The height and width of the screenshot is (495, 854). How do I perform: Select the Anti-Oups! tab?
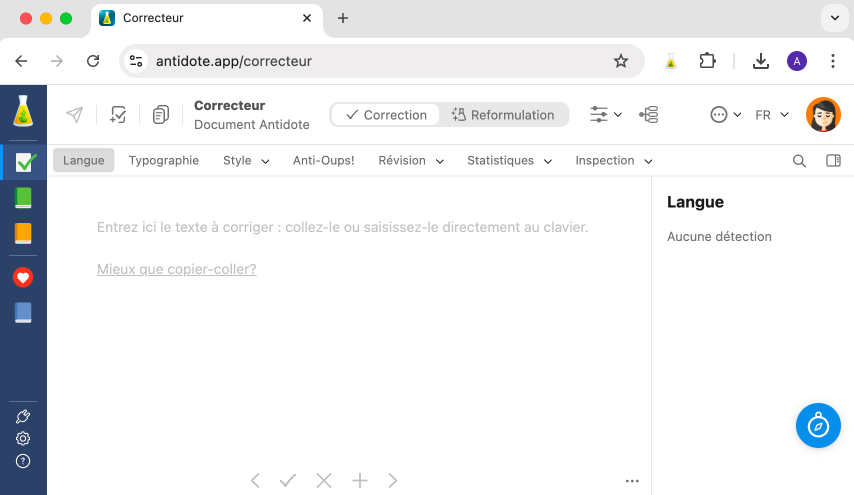[x=323, y=161]
